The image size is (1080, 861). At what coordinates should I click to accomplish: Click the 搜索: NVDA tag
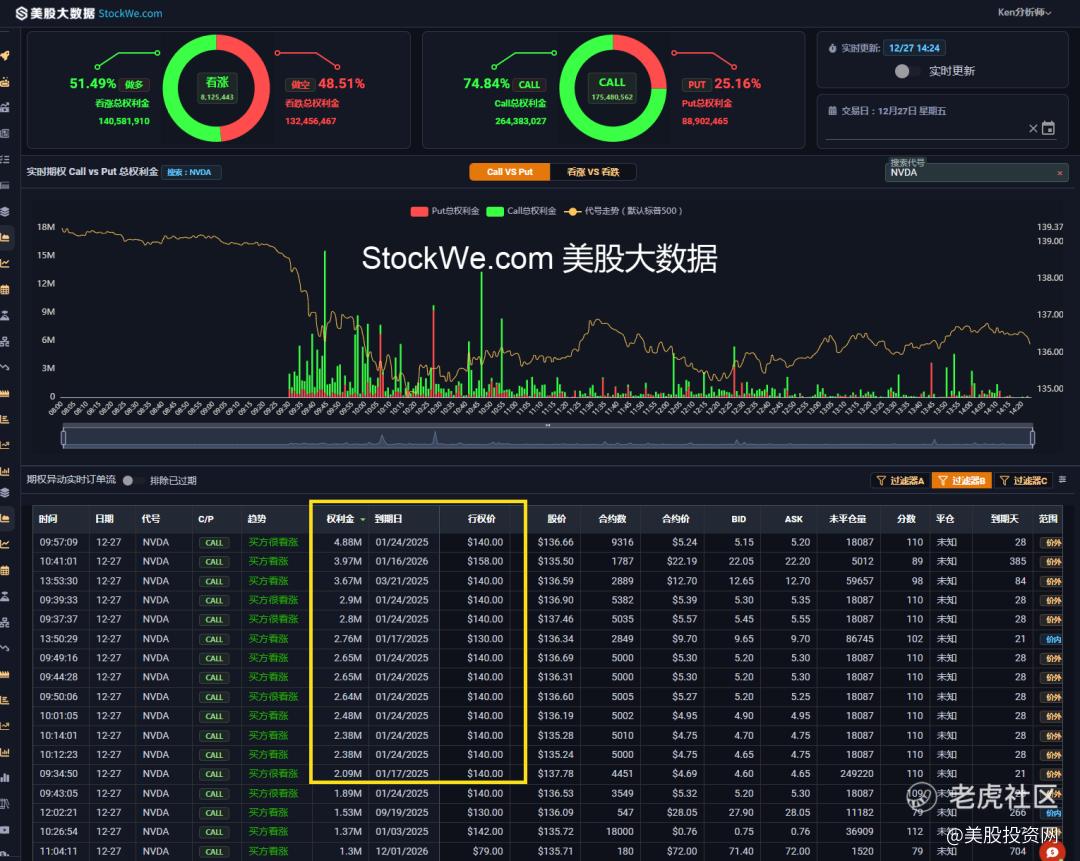[x=191, y=172]
